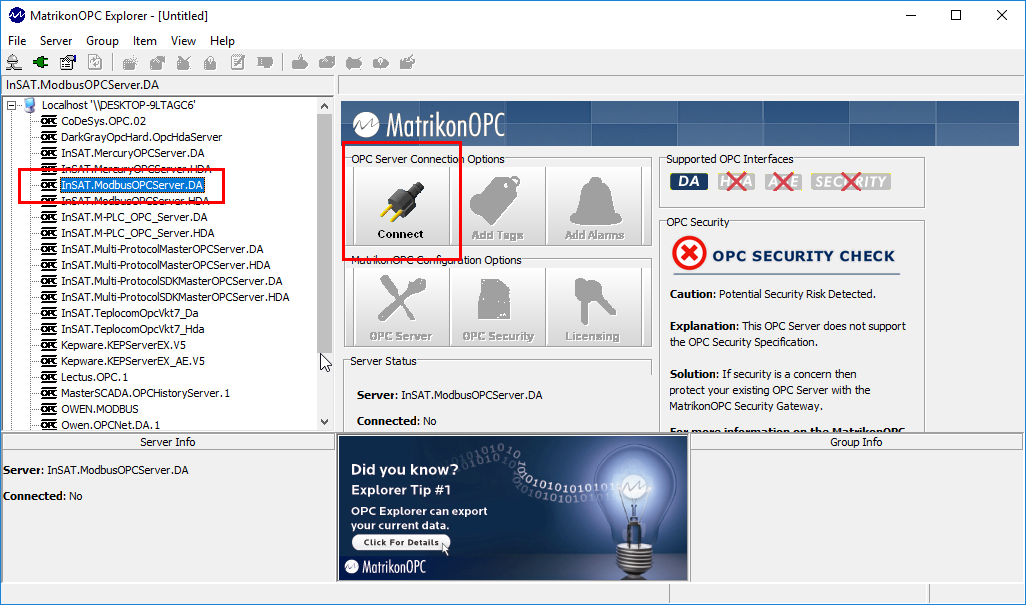Click the green connect plug toolbar icon
This screenshot has width=1026, height=605.
41,62
